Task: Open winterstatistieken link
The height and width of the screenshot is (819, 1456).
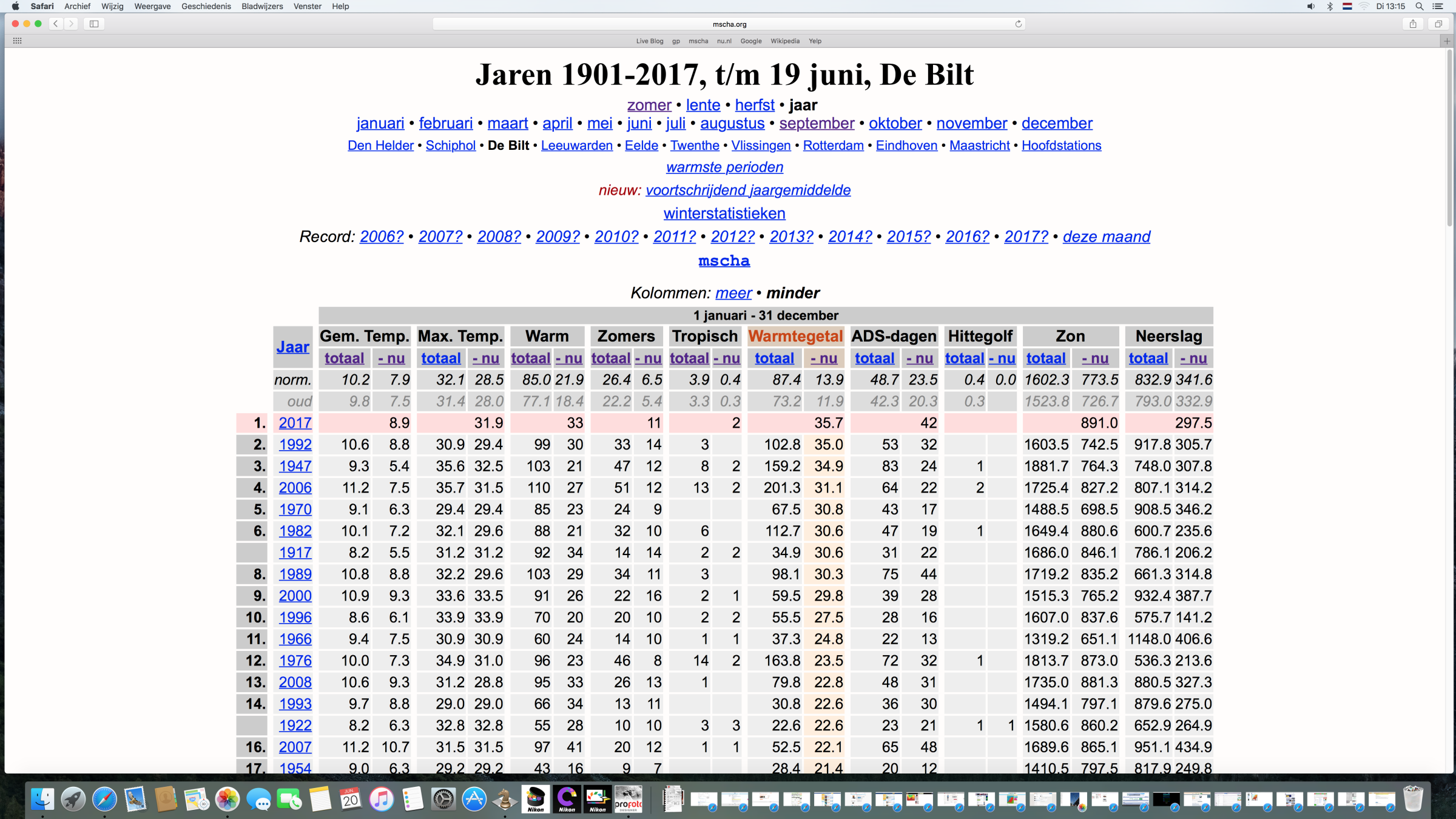Action: (x=724, y=214)
